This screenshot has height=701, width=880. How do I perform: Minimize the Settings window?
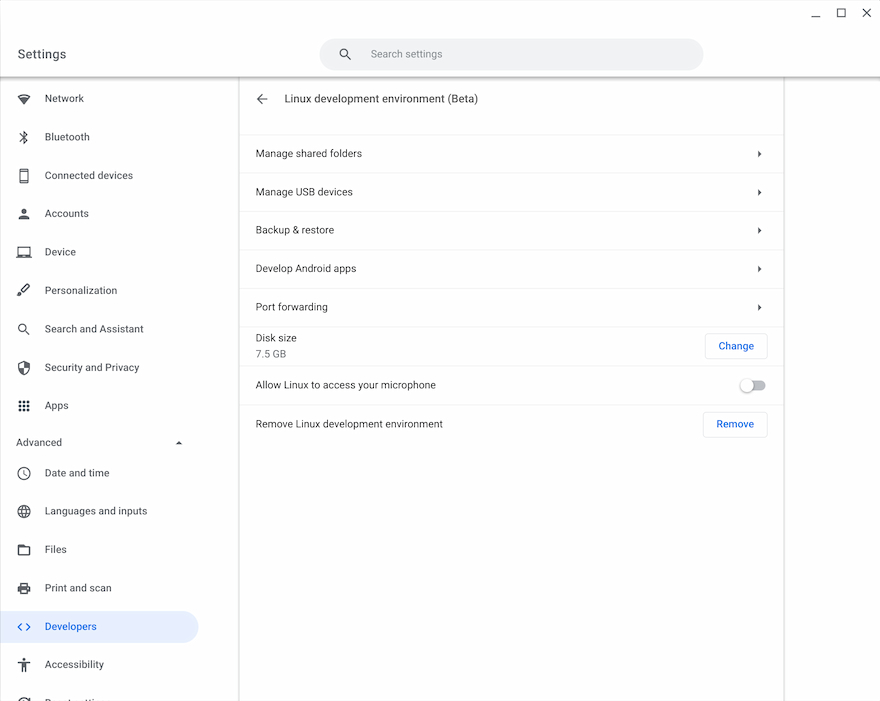coord(816,14)
